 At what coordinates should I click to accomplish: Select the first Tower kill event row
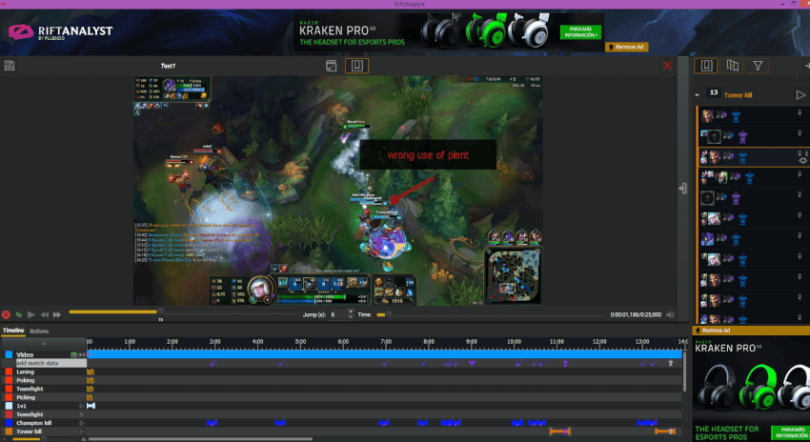coord(752,116)
